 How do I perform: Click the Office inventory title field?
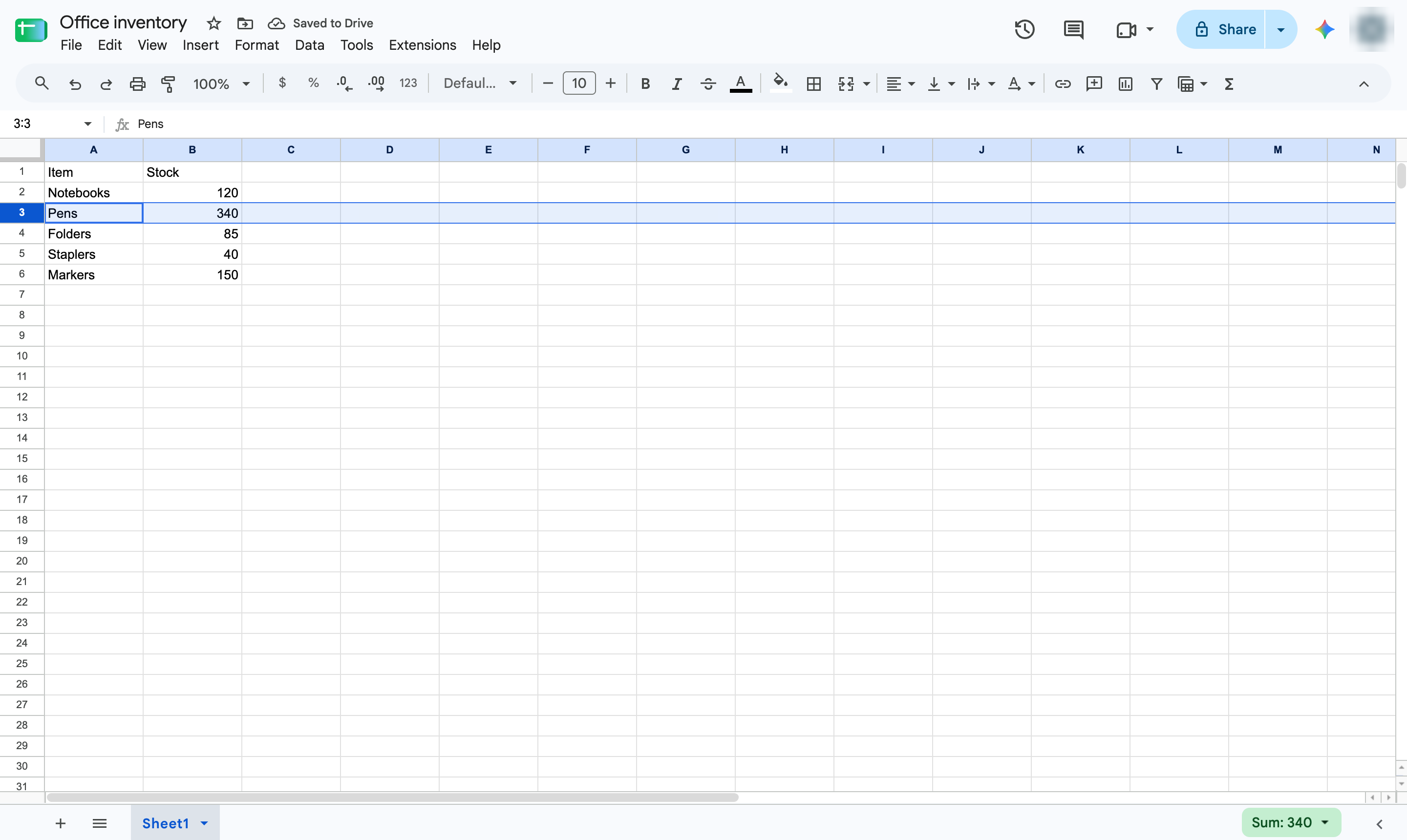pos(123,22)
